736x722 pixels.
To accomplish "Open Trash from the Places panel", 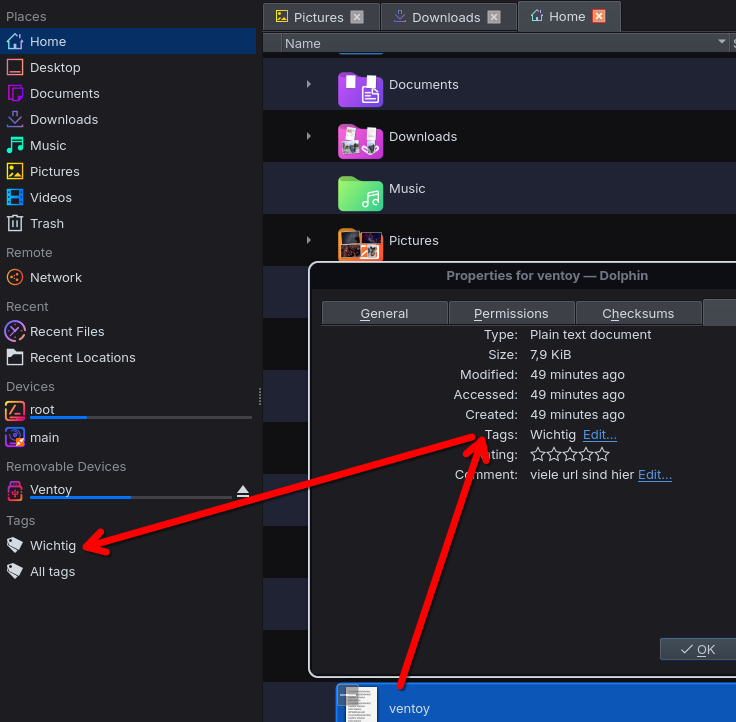I will pos(46,223).
